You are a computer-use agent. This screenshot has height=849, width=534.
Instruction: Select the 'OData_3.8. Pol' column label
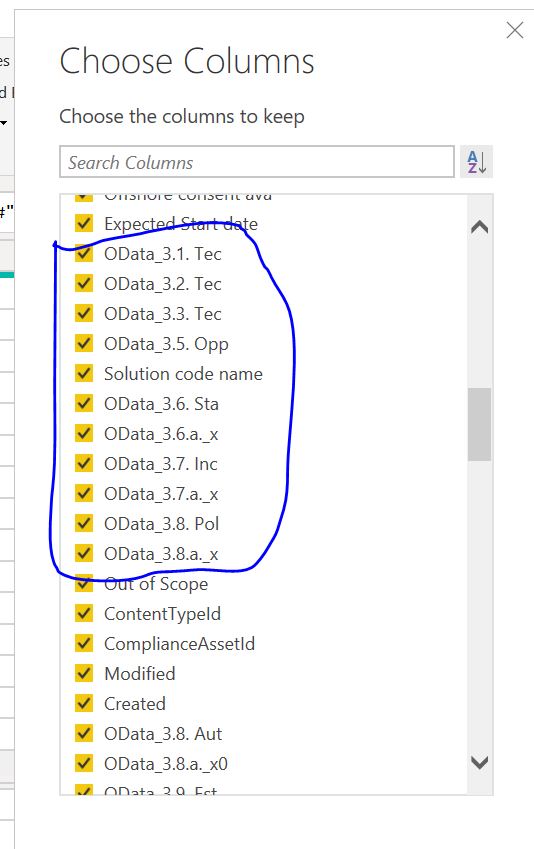click(161, 524)
